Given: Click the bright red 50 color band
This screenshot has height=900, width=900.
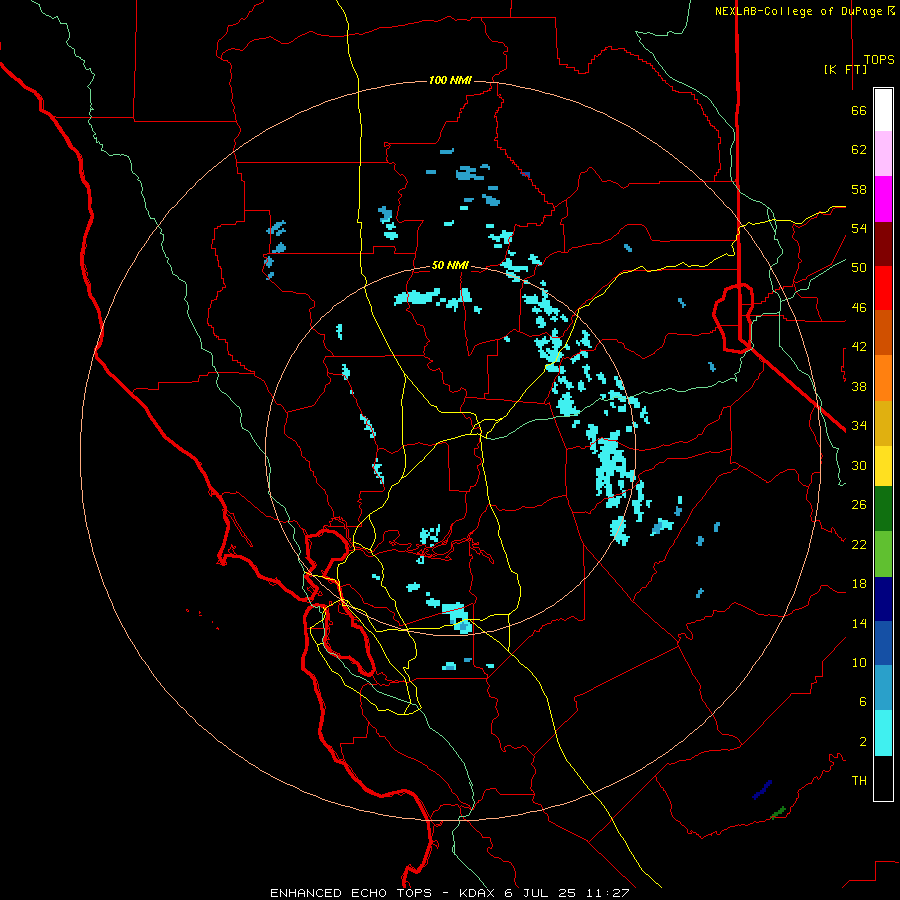Looking at the screenshot, I should [883, 288].
